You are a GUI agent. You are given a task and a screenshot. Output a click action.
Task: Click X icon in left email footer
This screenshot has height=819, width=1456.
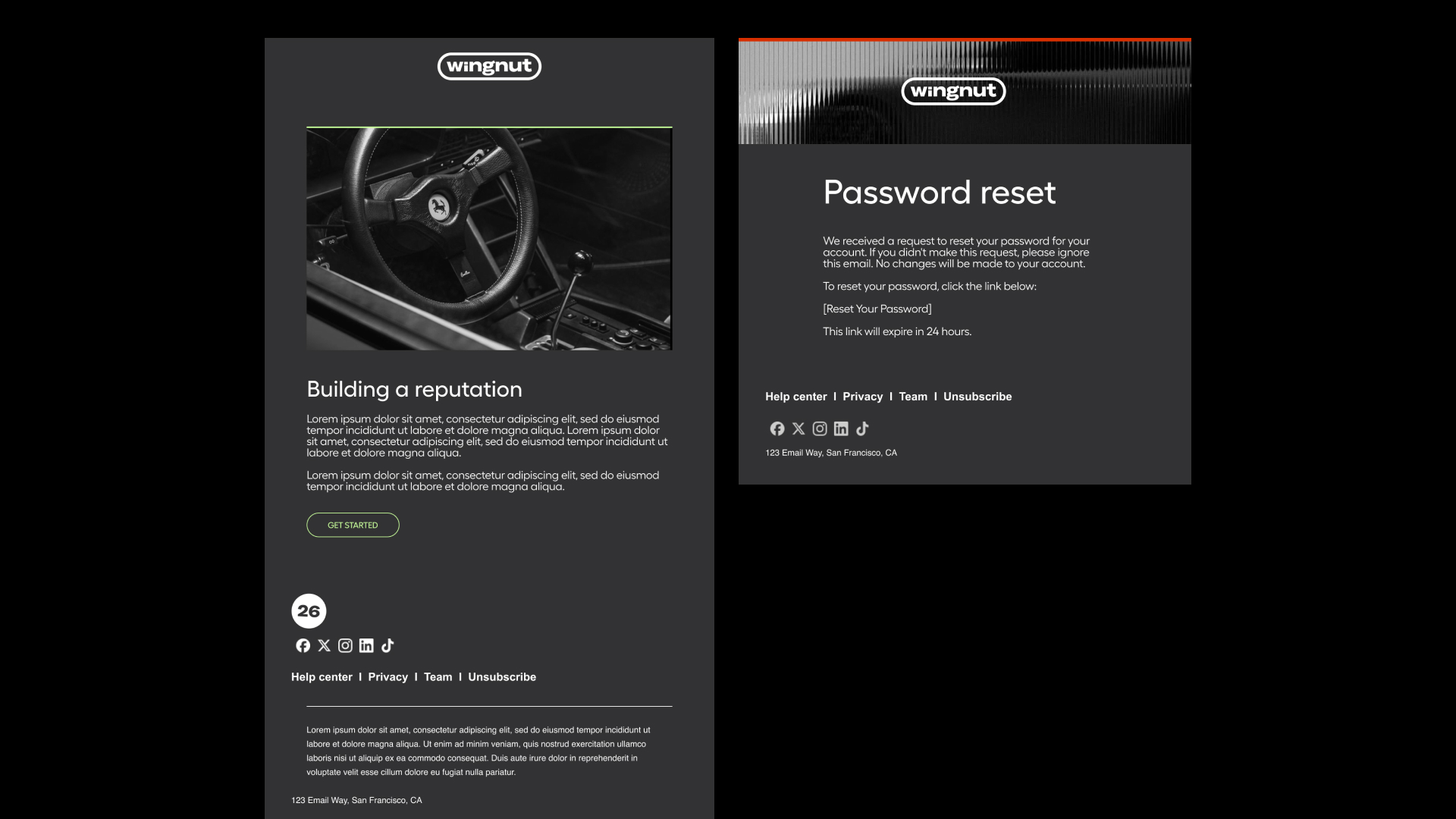tap(324, 645)
